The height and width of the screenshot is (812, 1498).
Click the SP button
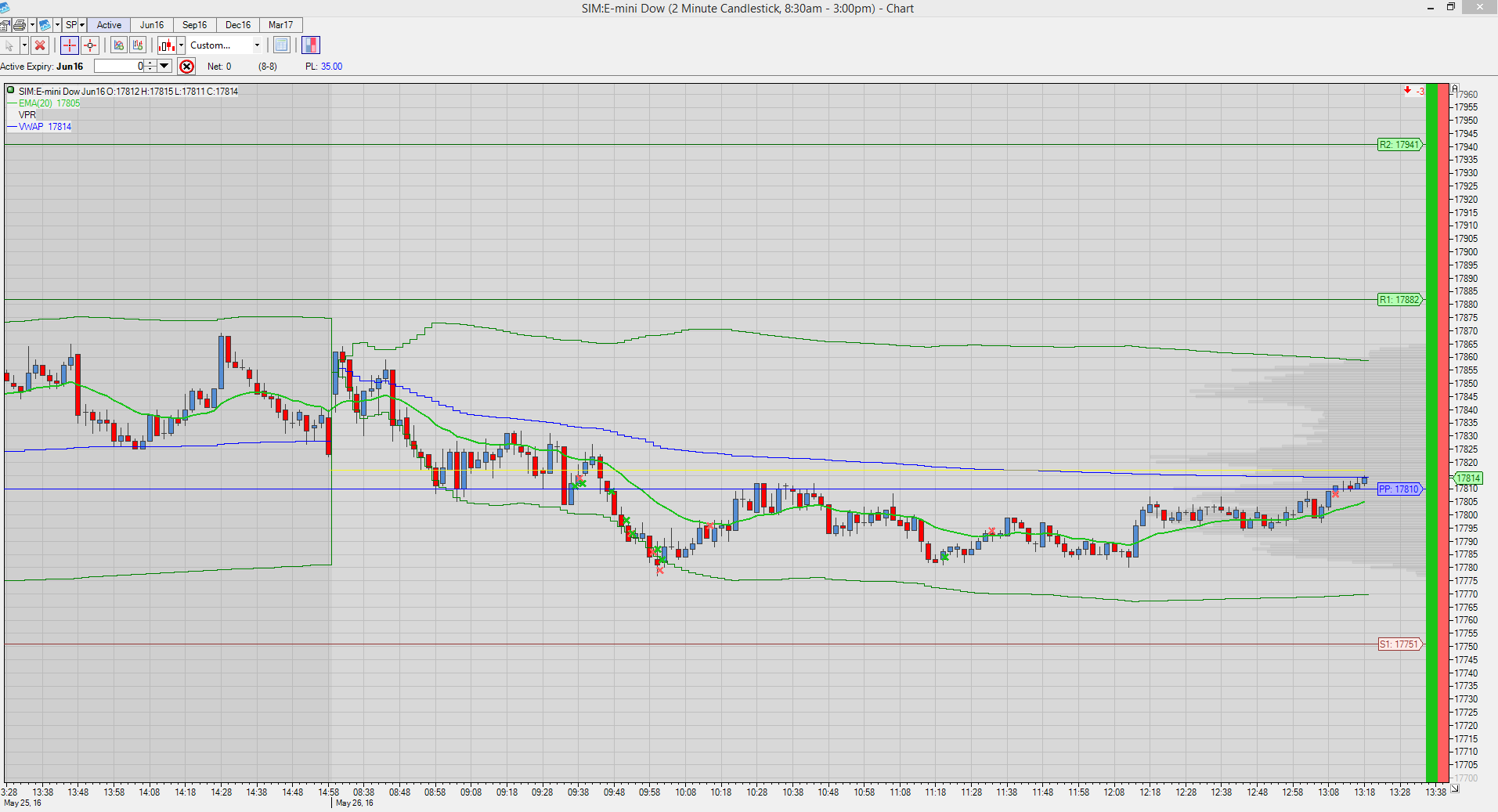click(71, 25)
